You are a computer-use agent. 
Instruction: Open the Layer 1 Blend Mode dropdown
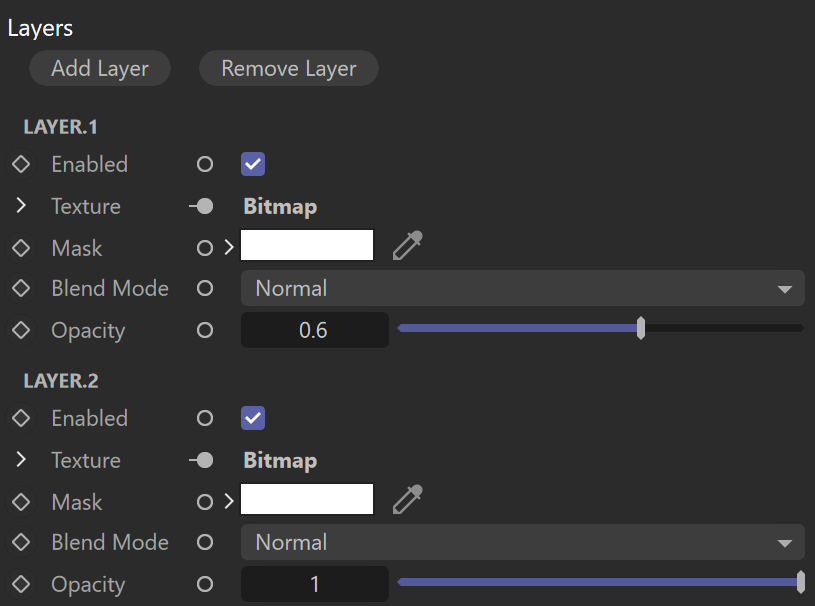click(522, 288)
